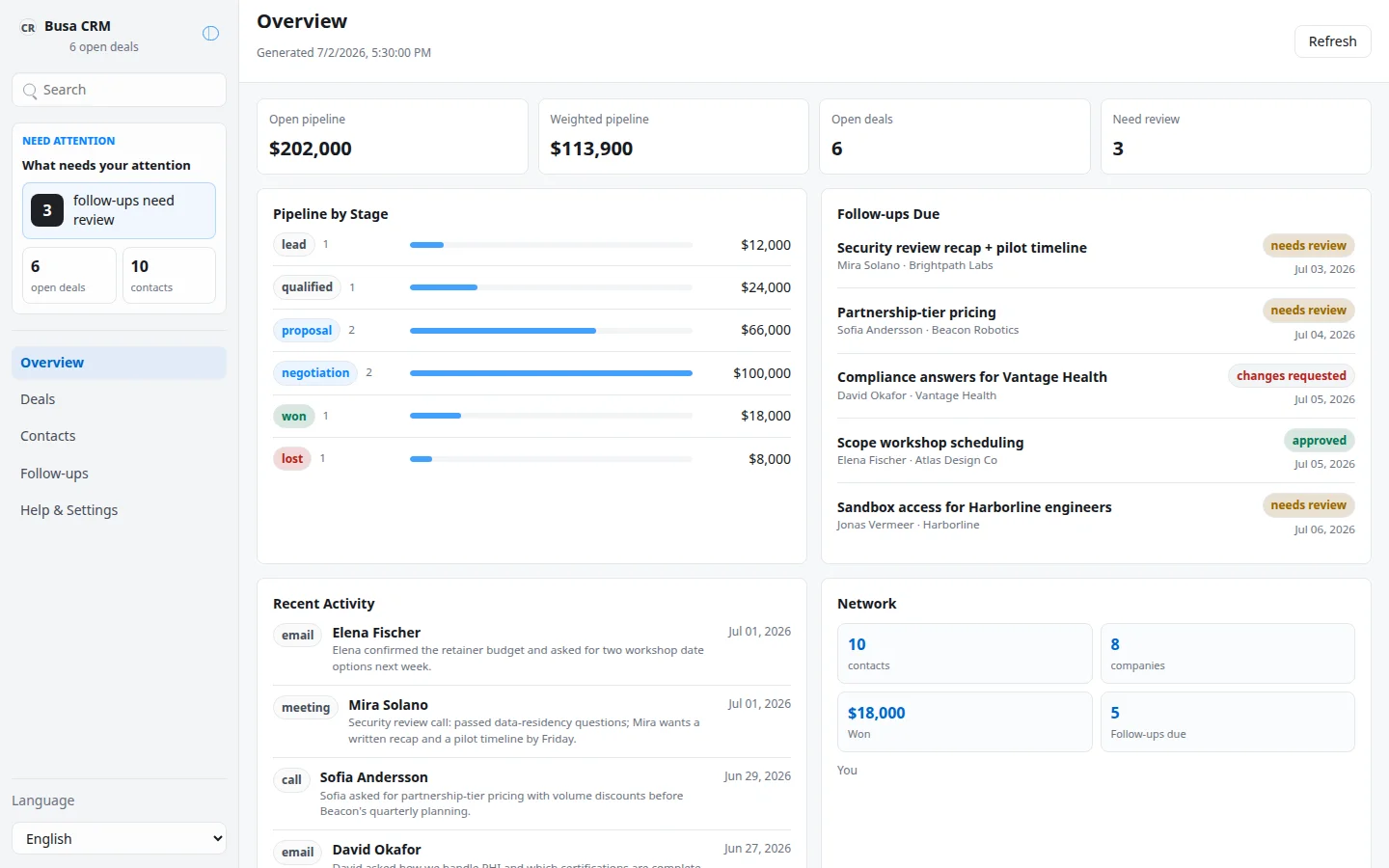
Task: Click the Network 10 contacts tile
Action: [965, 653]
